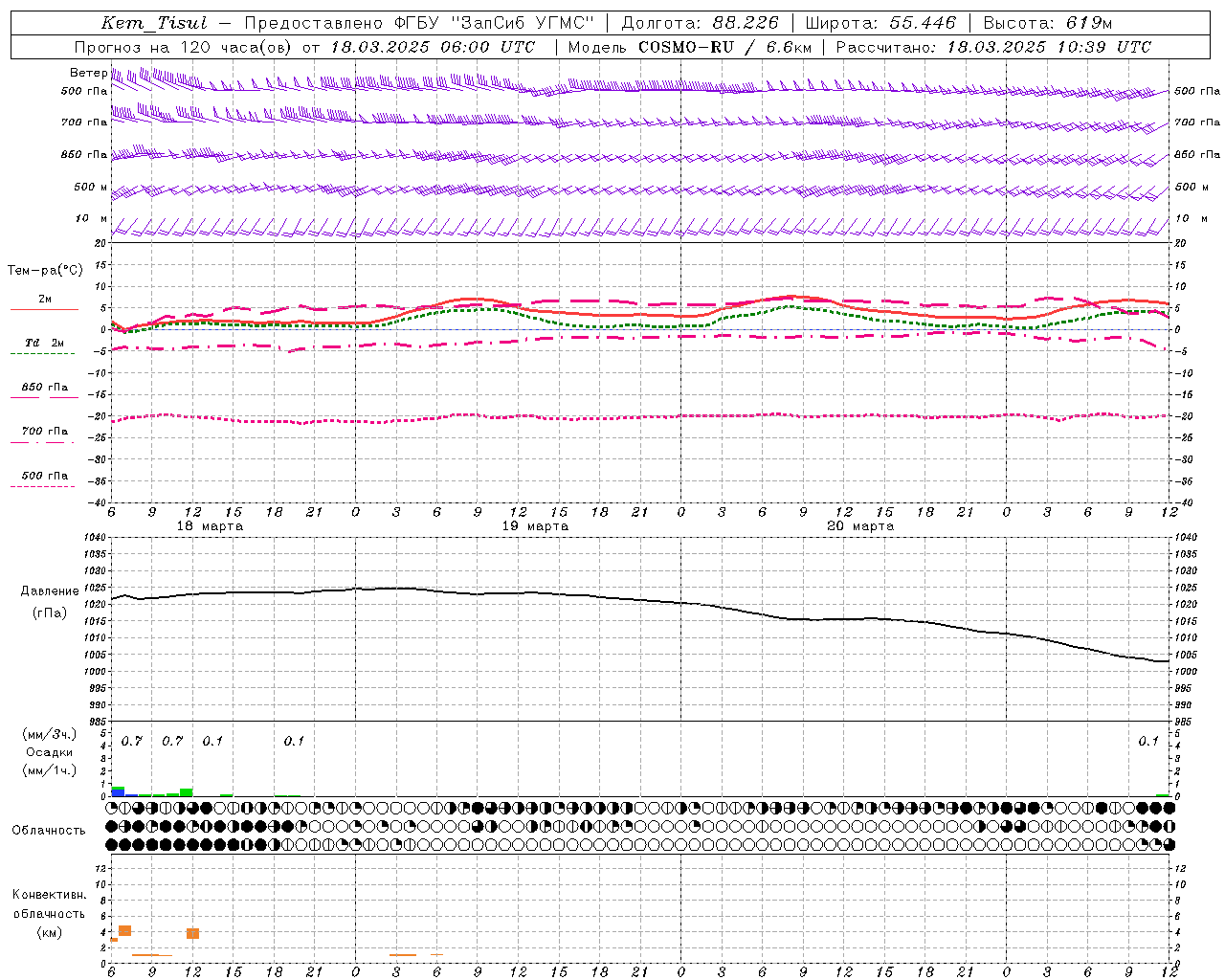Screen dimensions: 1225x980
Task: Click the '19 марта' date label
Action: [535, 526]
